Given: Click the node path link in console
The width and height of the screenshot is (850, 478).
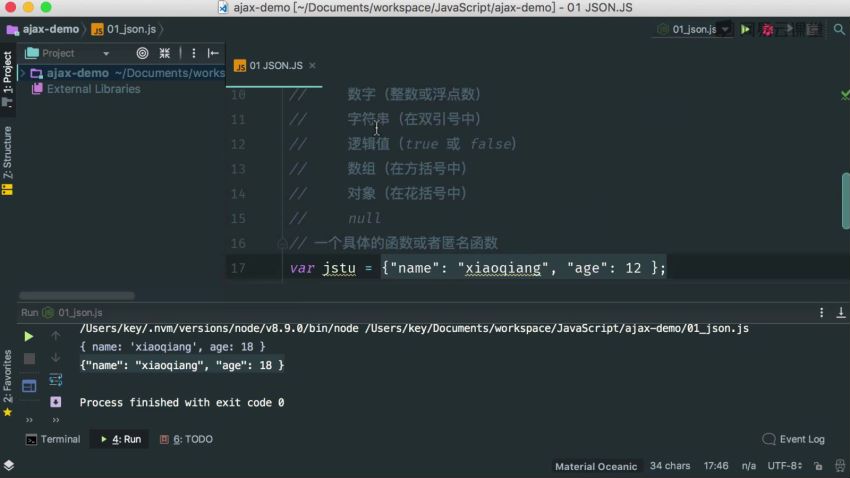Looking at the screenshot, I should [218, 328].
